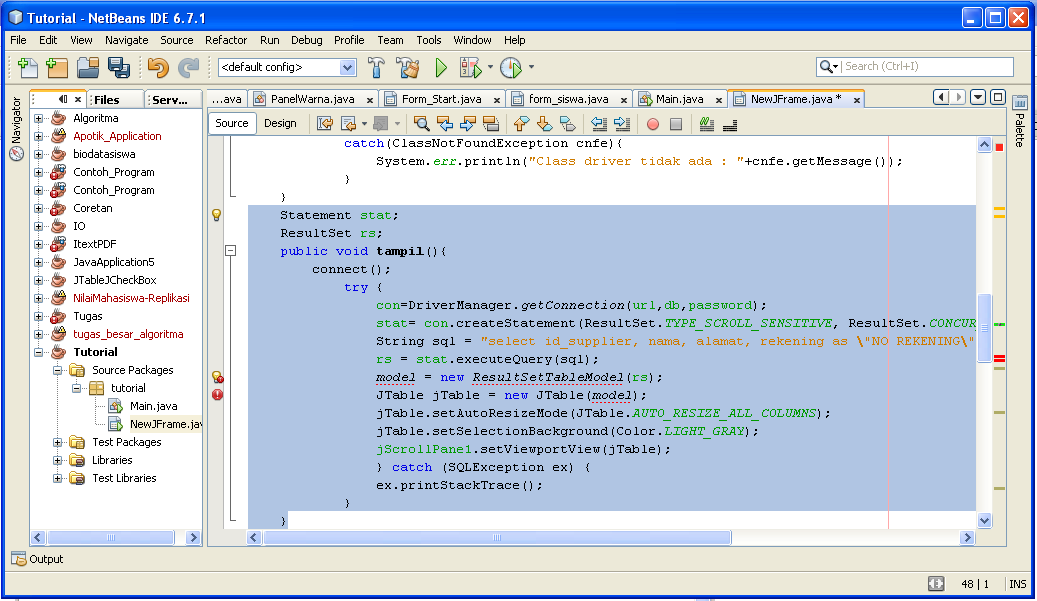This screenshot has height=601, width=1037.
Task: Open the Output window
Action: point(38,559)
